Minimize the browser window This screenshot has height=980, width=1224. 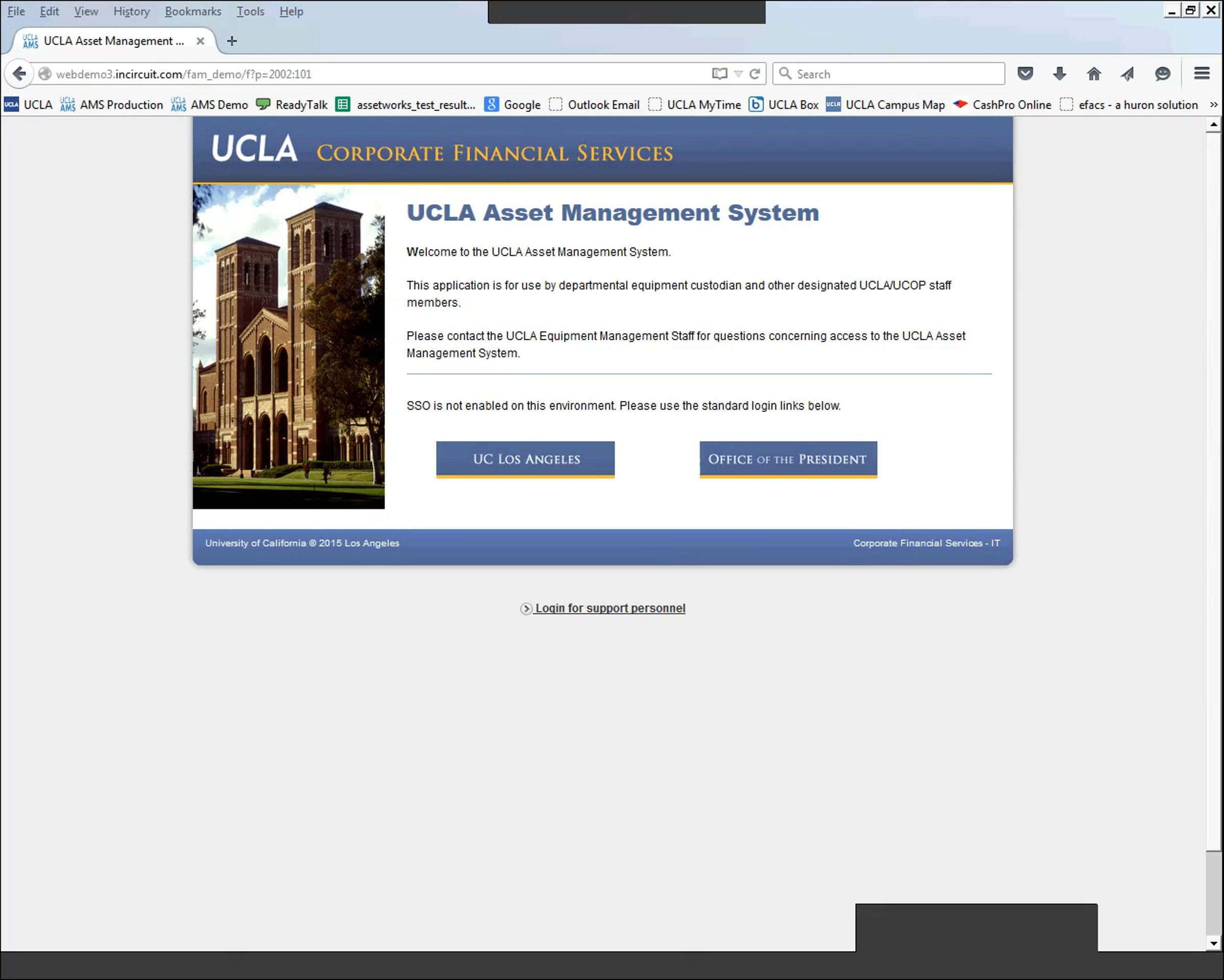point(1172,10)
